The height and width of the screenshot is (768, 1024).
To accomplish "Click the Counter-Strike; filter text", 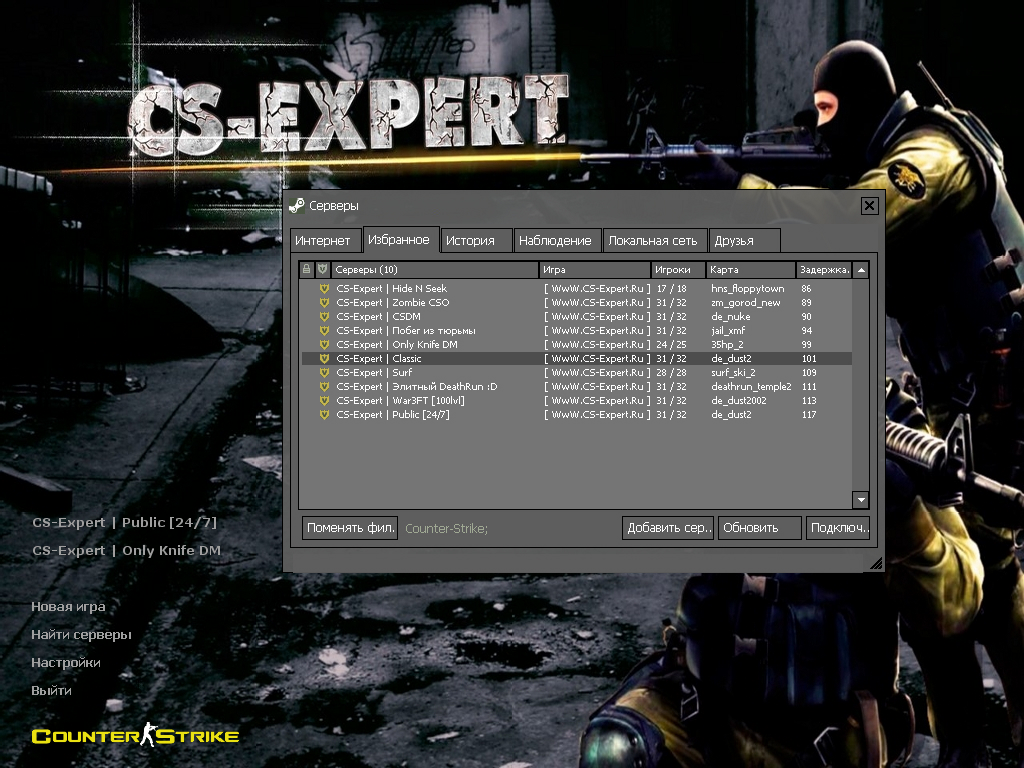I will click(x=447, y=528).
